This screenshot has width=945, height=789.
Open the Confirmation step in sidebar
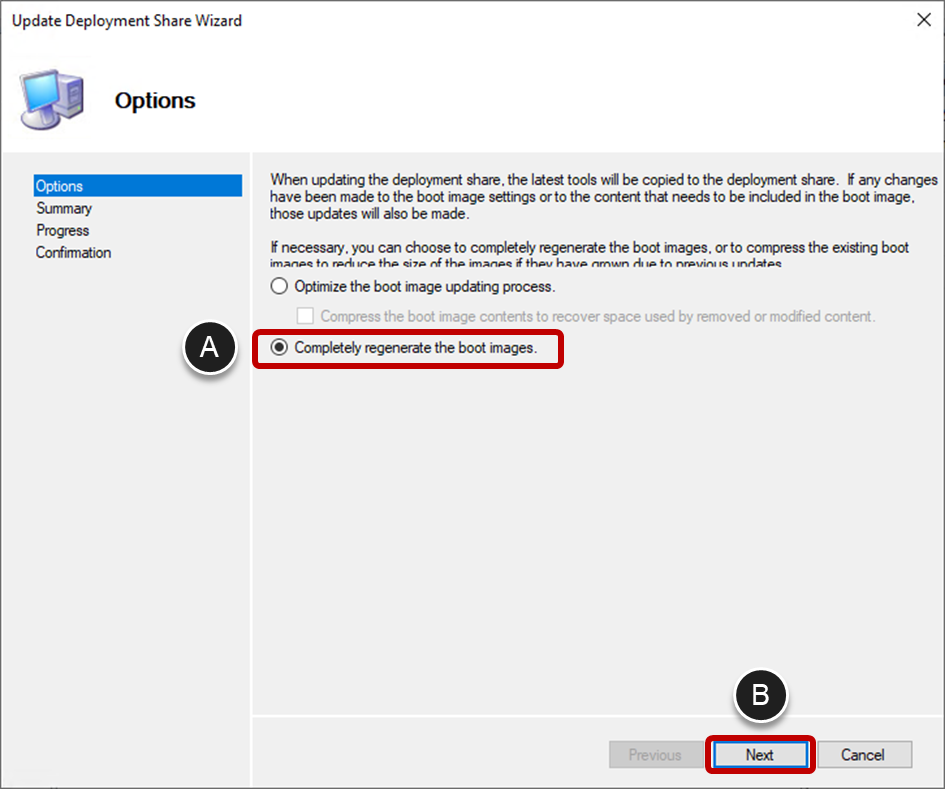click(x=73, y=252)
